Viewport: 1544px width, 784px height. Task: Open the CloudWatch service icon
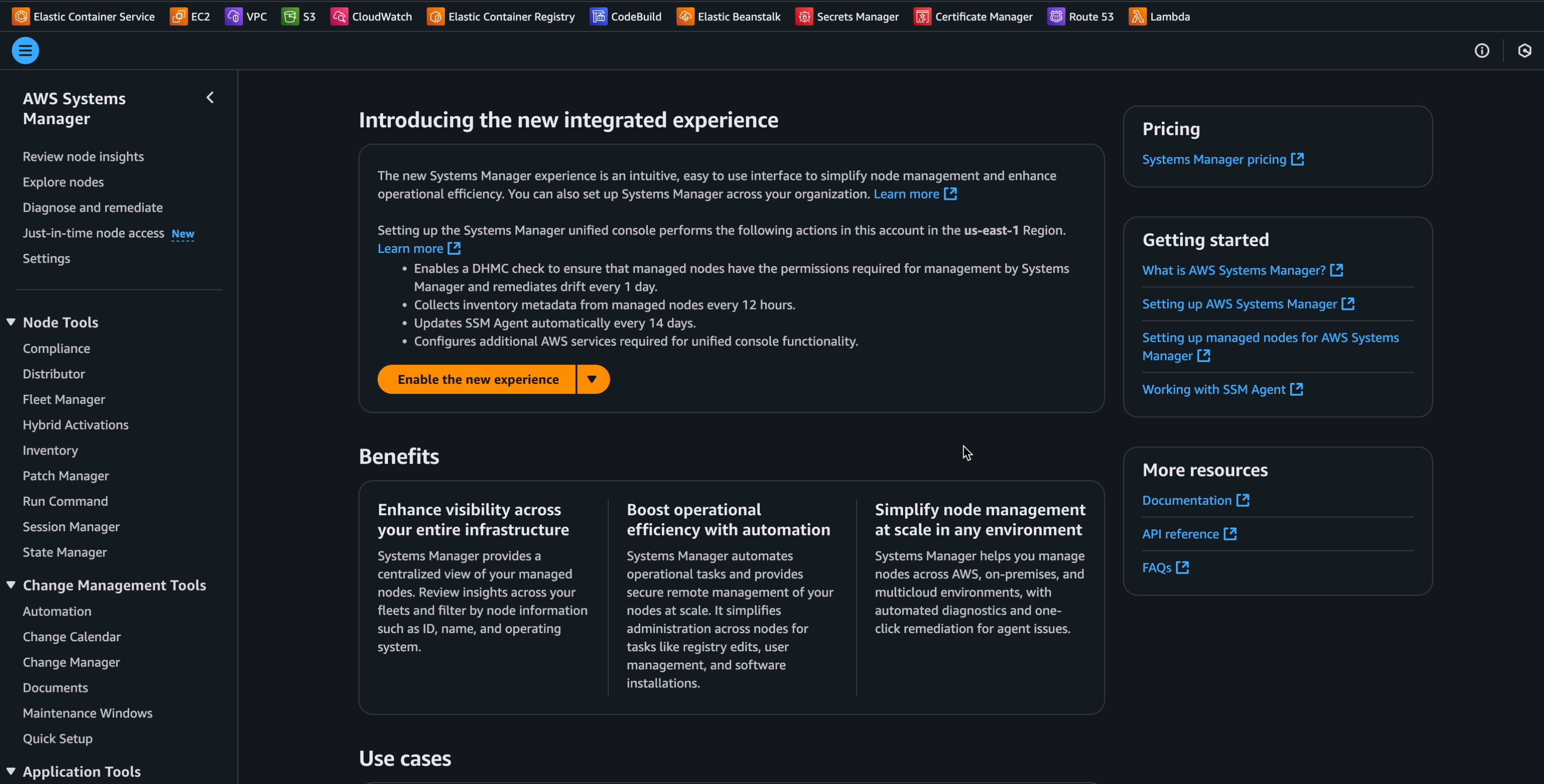[x=339, y=16]
